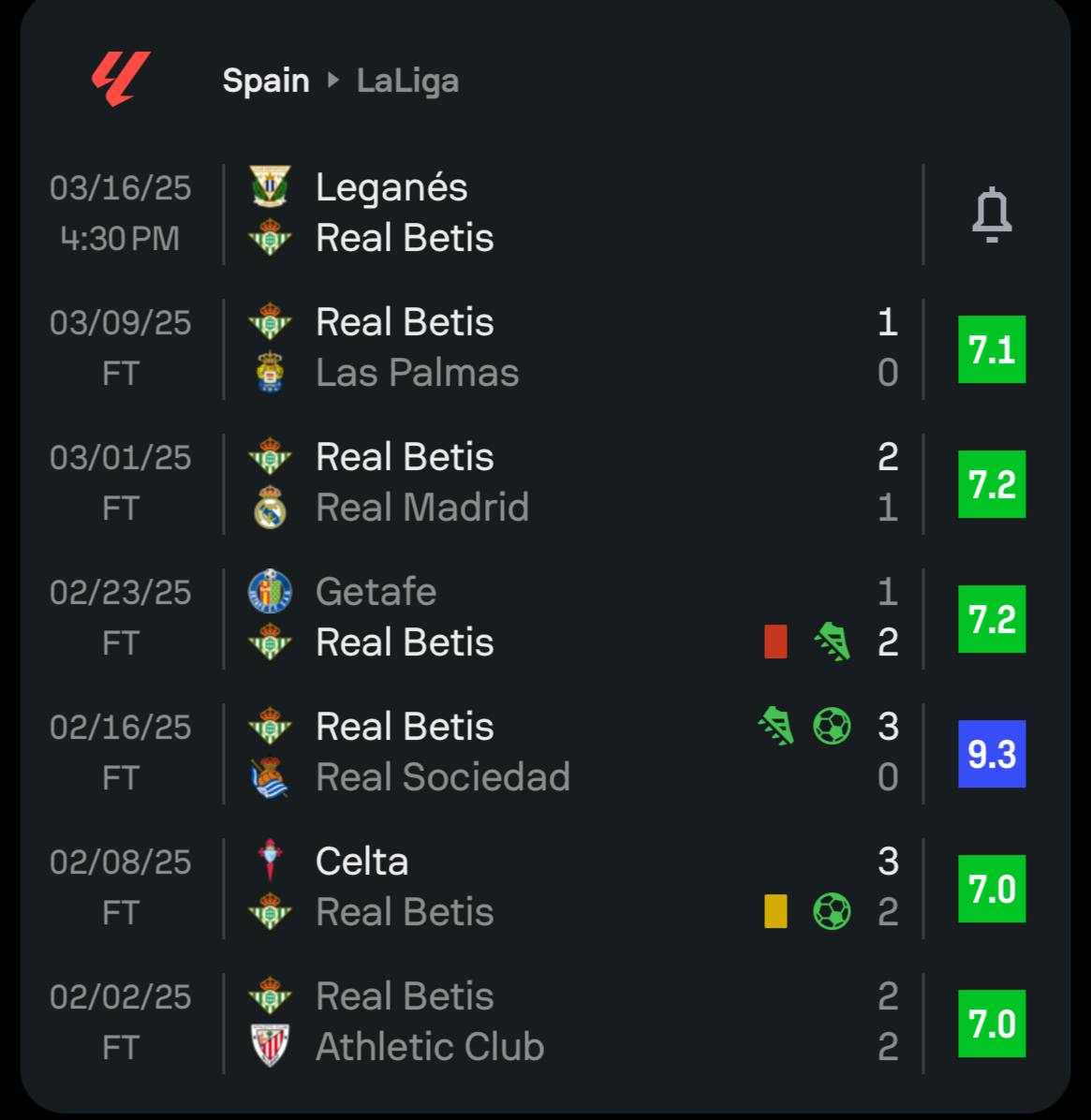The image size is (1091, 1120).
Task: Click the Real Madrid team crest
Action: [270, 508]
